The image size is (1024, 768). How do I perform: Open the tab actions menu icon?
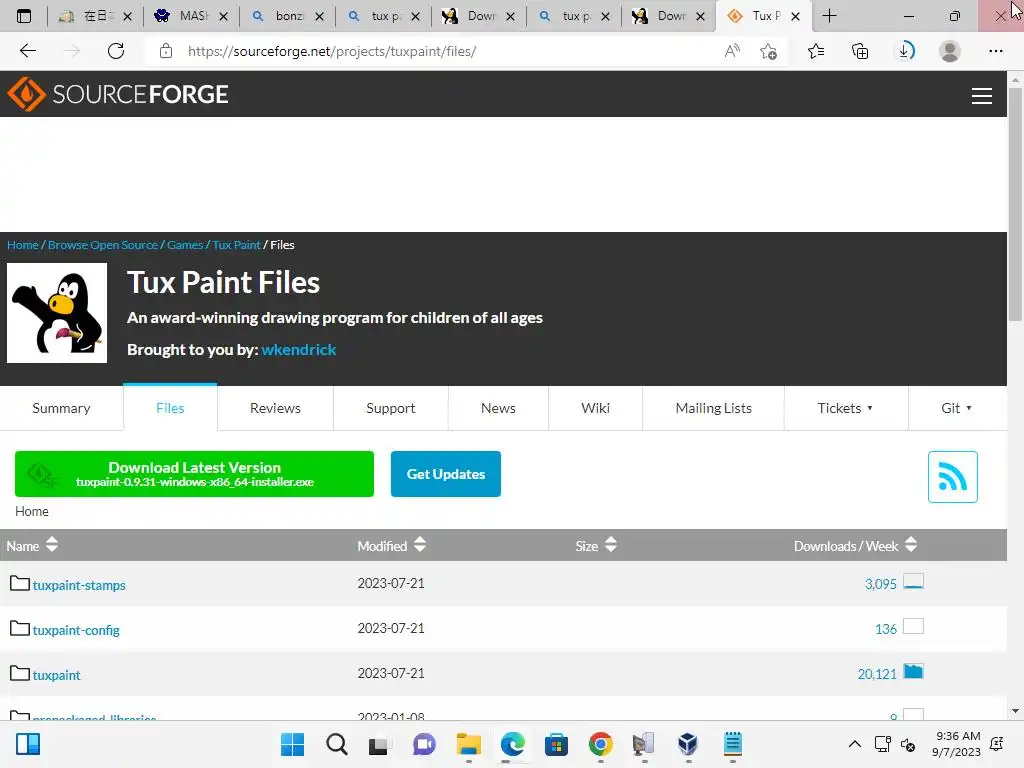tap(24, 16)
